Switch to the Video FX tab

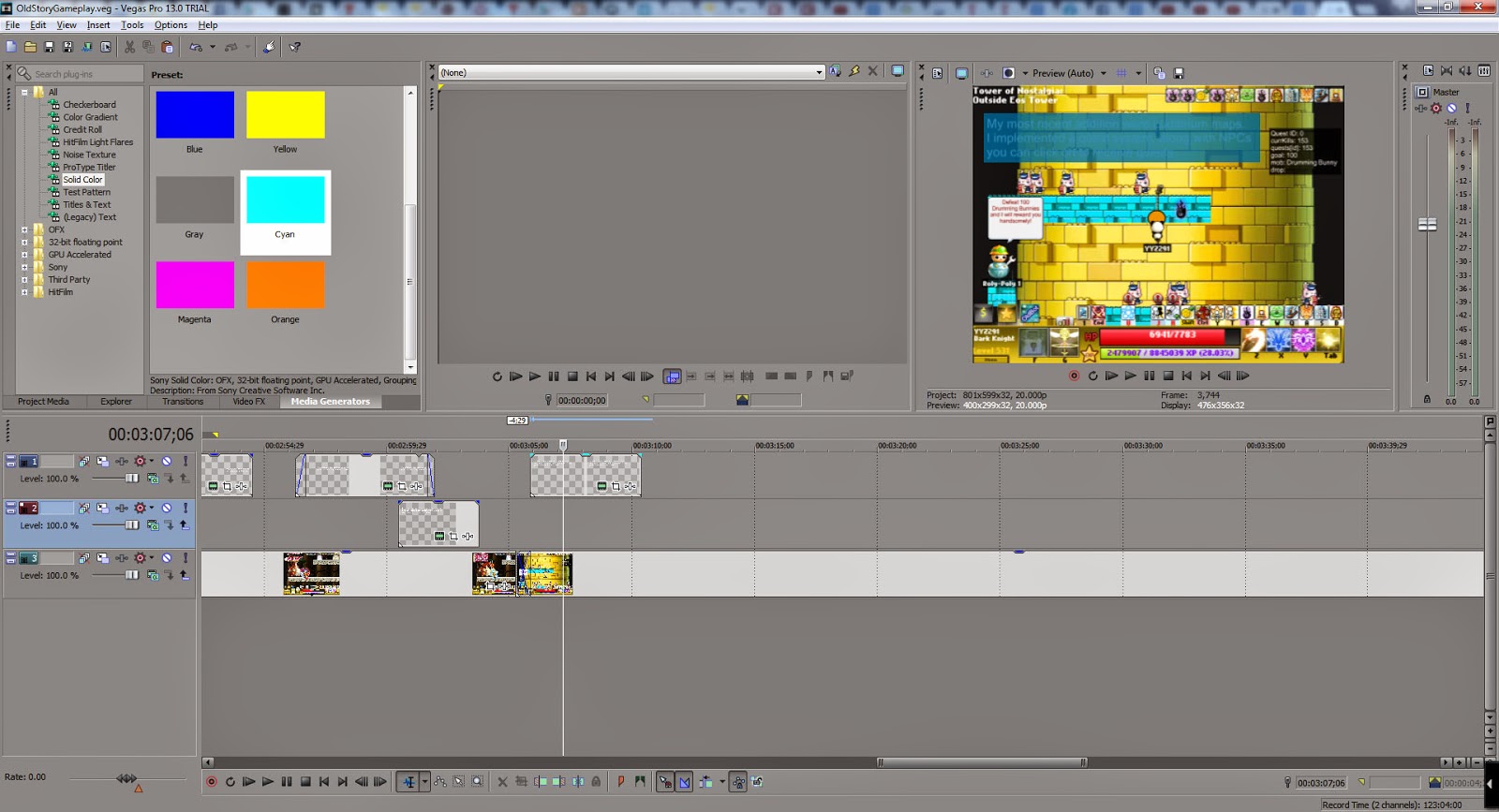pos(248,402)
